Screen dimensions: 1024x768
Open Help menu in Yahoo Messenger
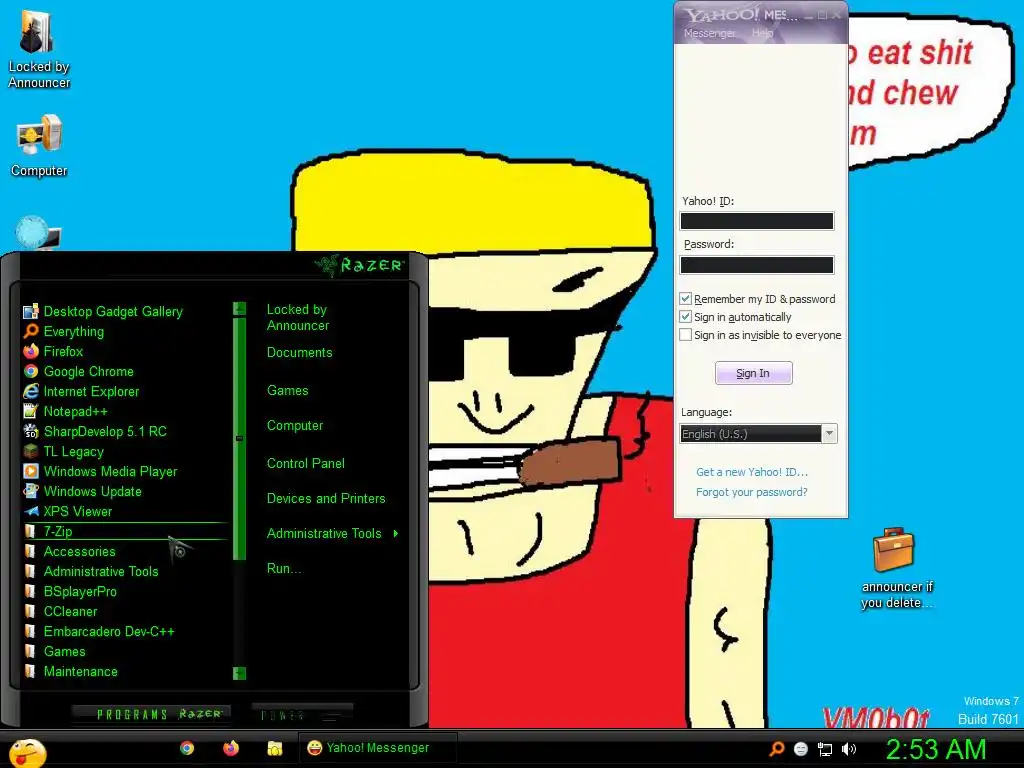pyautogui.click(x=762, y=33)
